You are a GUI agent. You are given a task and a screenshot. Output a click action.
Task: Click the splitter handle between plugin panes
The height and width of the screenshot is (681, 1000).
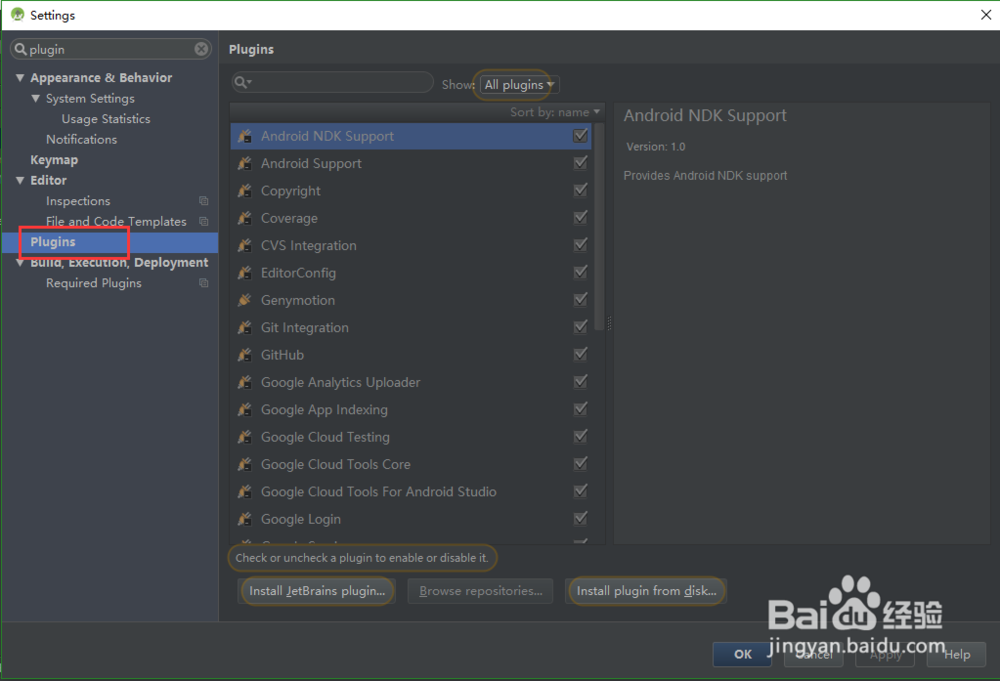pyautogui.click(x=609, y=324)
